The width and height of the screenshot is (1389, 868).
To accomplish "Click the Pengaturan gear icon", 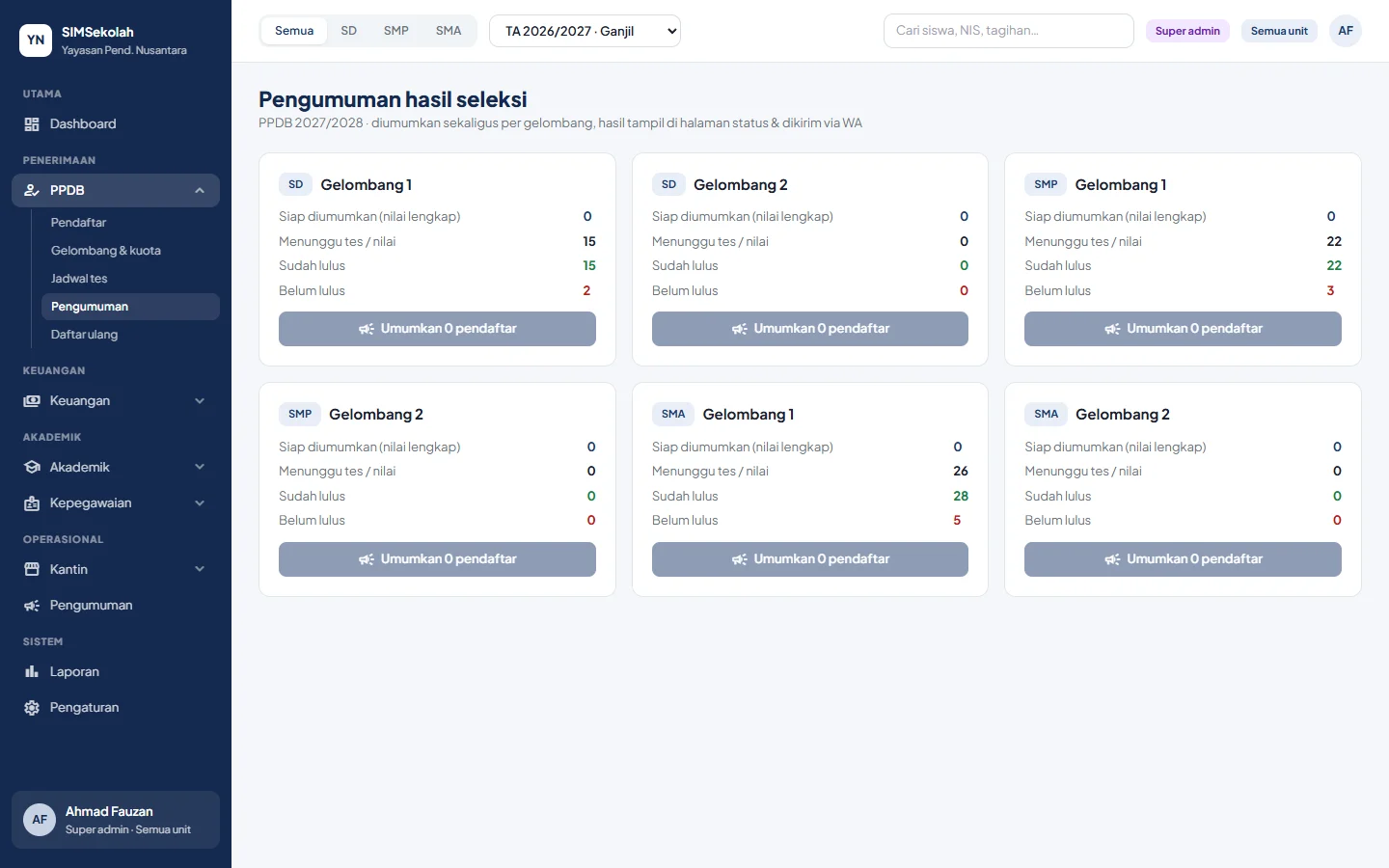I will pyautogui.click(x=32, y=708).
